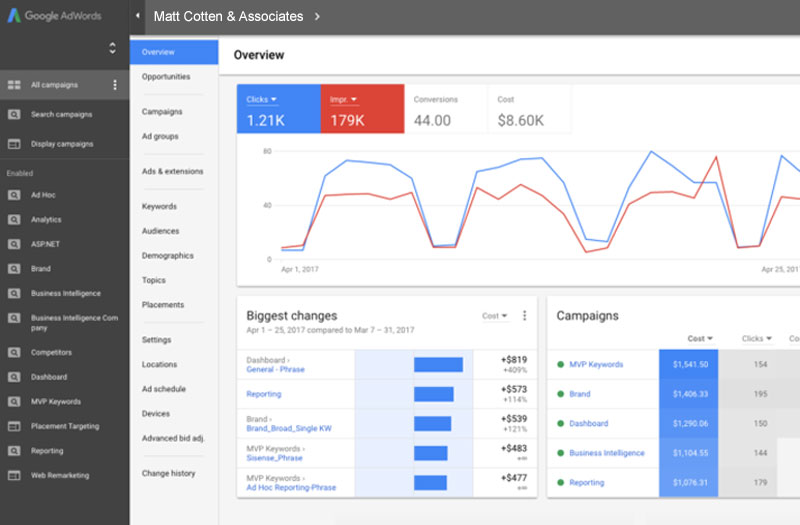Open the Opportunities page
The width and height of the screenshot is (800, 525).
click(x=166, y=77)
